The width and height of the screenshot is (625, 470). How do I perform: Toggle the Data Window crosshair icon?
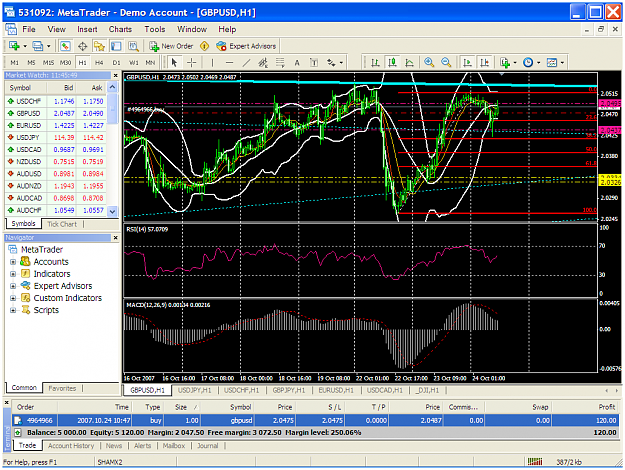pyautogui.click(x=83, y=46)
